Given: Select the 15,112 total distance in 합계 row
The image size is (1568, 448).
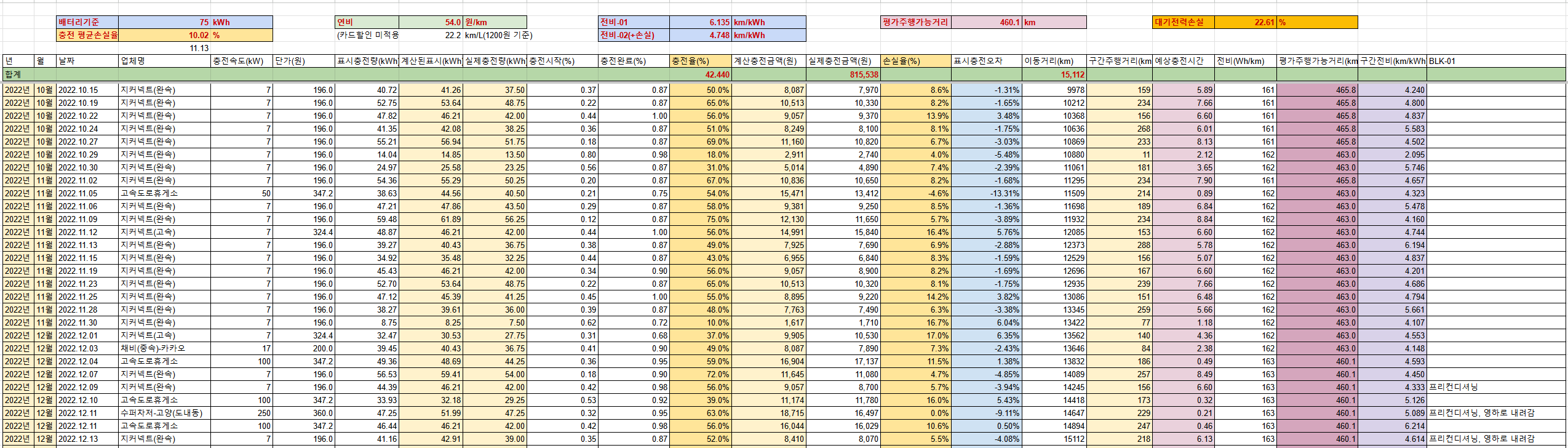Looking at the screenshot, I should tap(1054, 74).
